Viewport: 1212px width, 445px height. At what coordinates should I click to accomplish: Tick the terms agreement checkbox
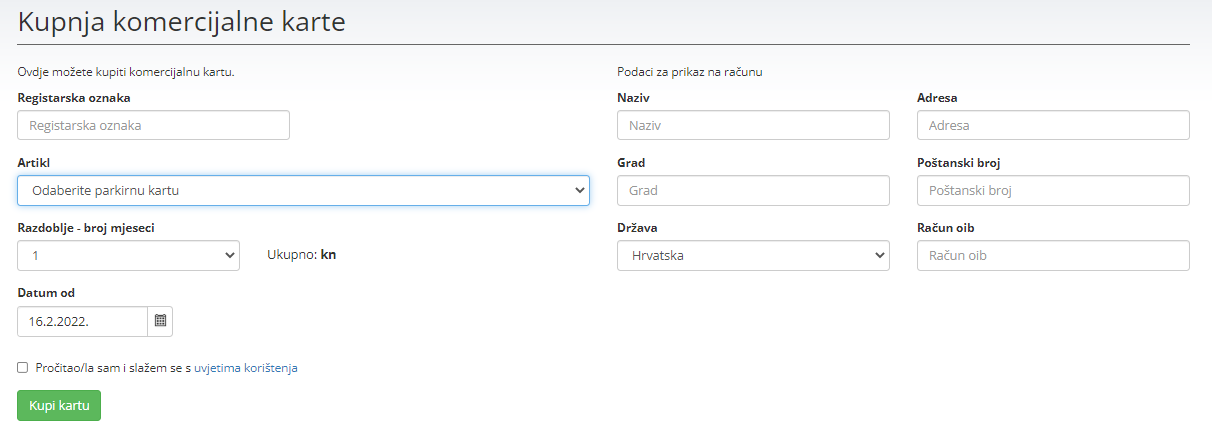(23, 368)
